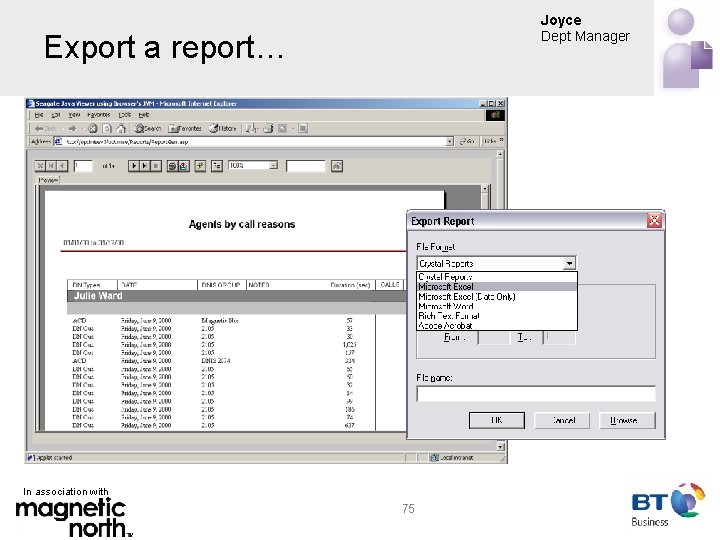Open the Help menu
Viewport: 720px width, 540px height.
[x=144, y=115]
